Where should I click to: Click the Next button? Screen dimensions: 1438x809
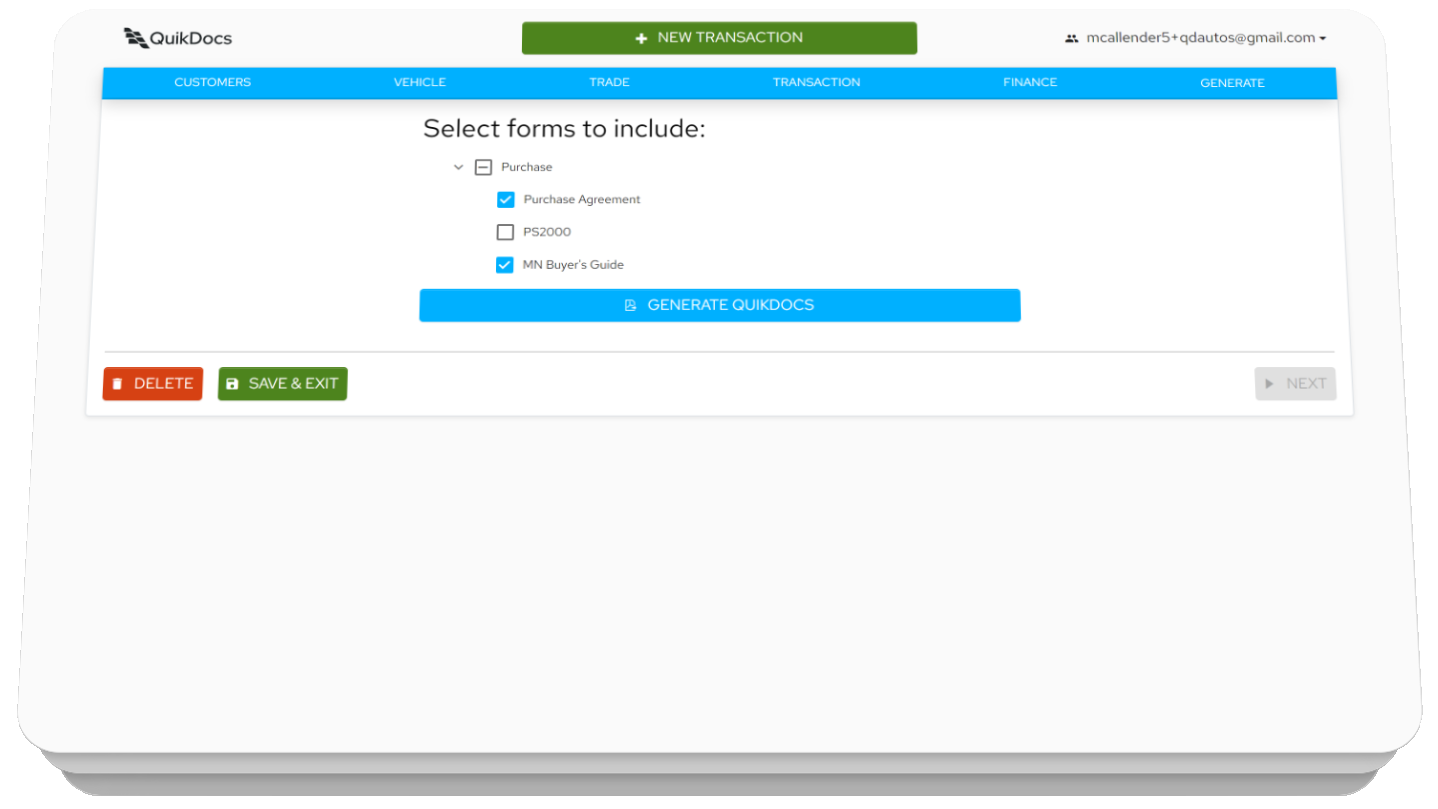pyautogui.click(x=1296, y=384)
